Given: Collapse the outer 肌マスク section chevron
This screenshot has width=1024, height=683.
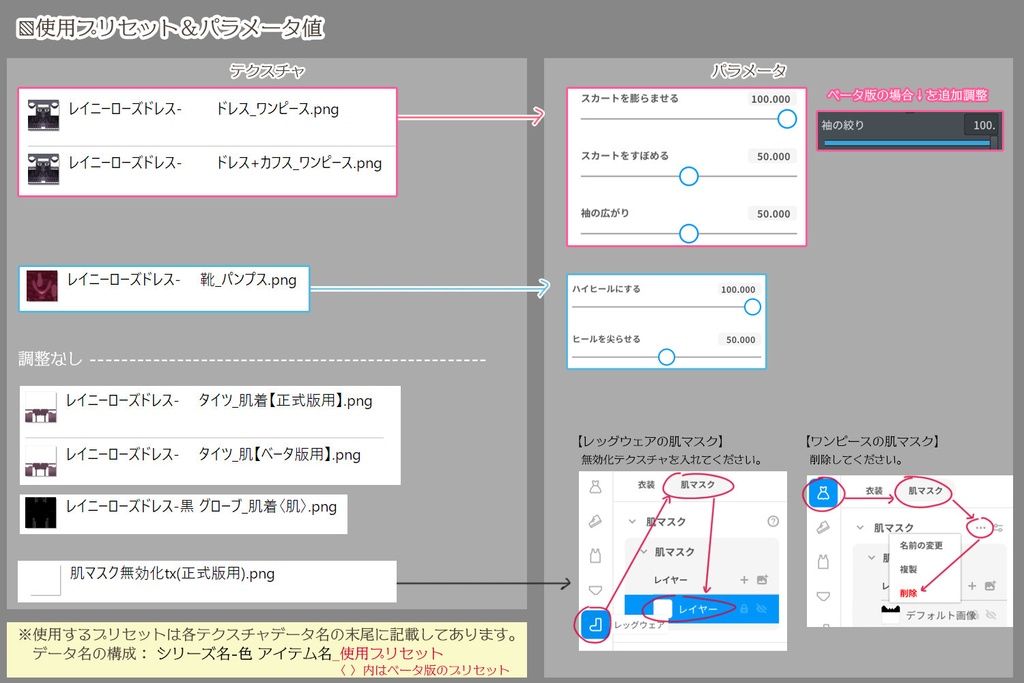Looking at the screenshot, I should 633,521.
